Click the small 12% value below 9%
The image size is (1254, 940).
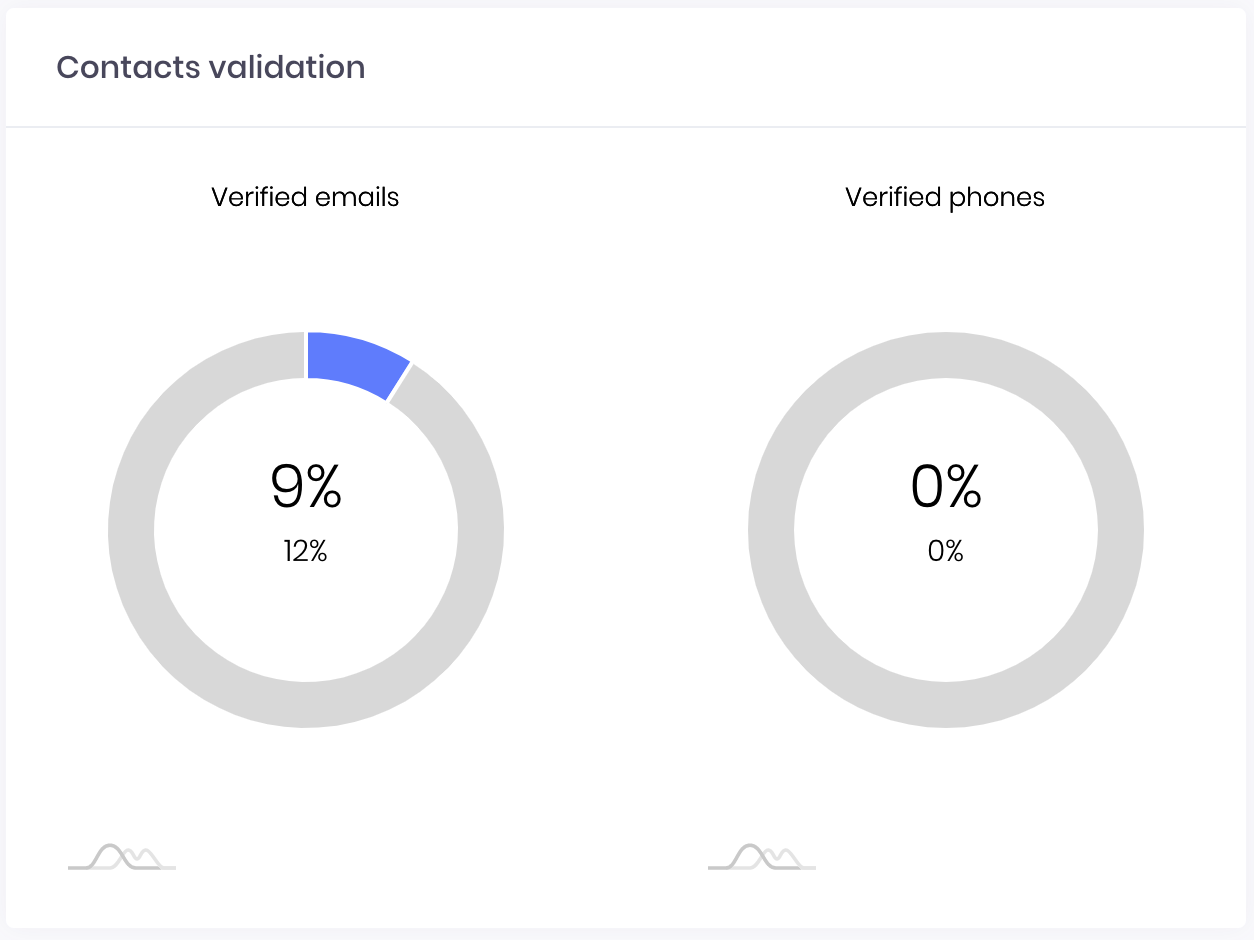coord(305,551)
